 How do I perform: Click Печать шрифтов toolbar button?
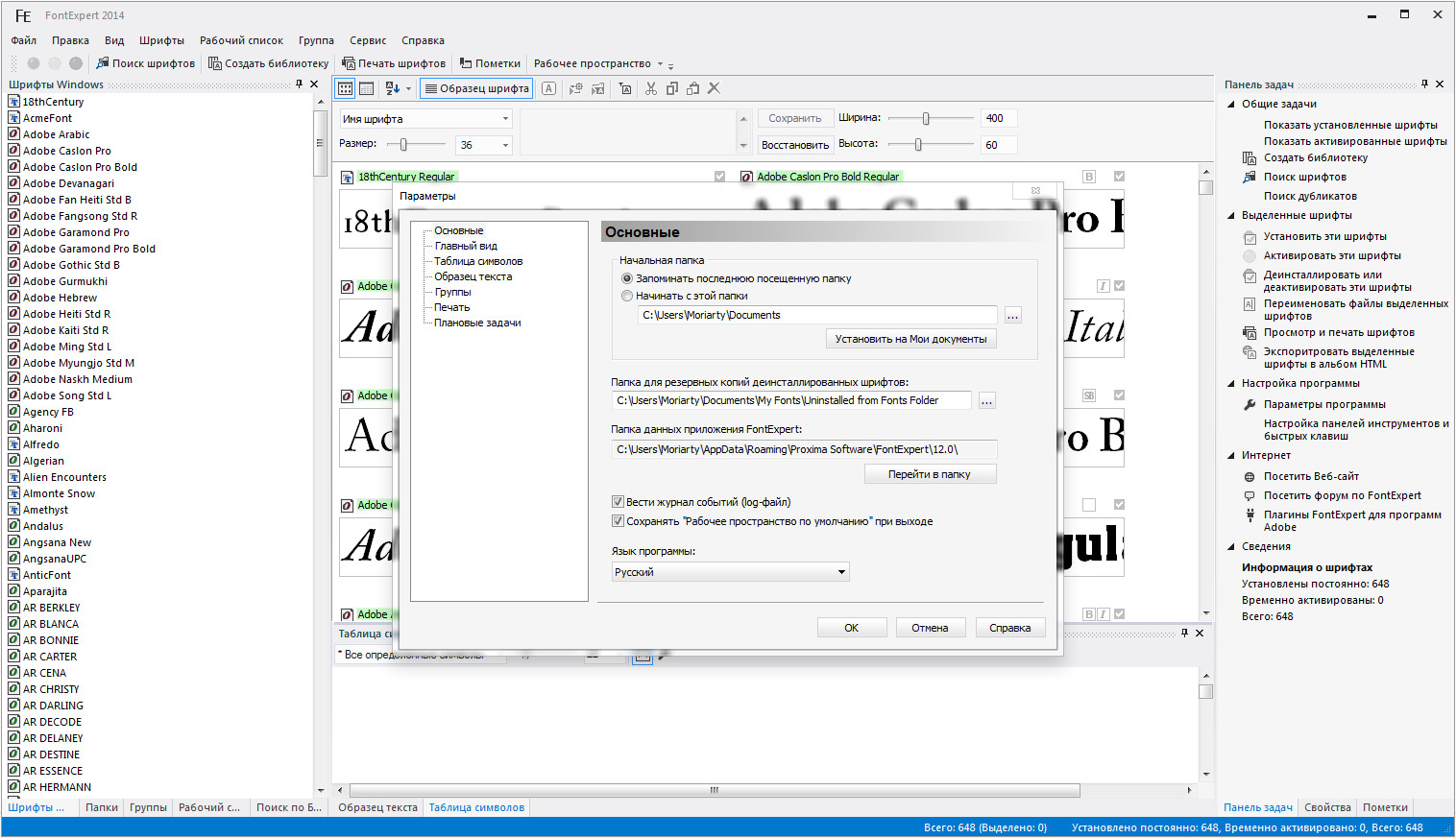[394, 63]
